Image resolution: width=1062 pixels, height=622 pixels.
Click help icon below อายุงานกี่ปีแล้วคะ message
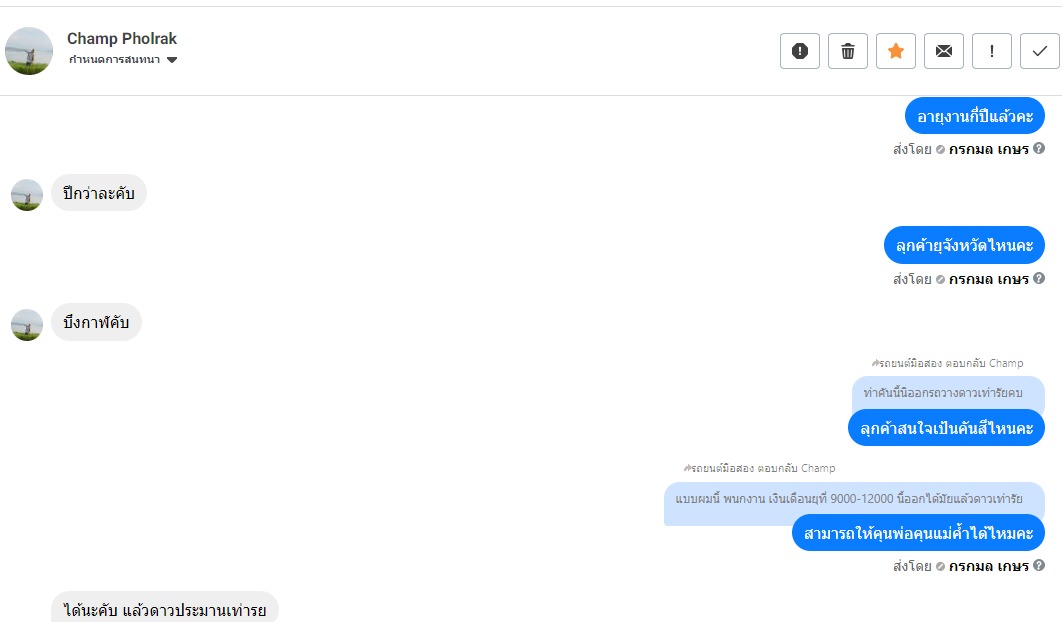pos(1039,149)
